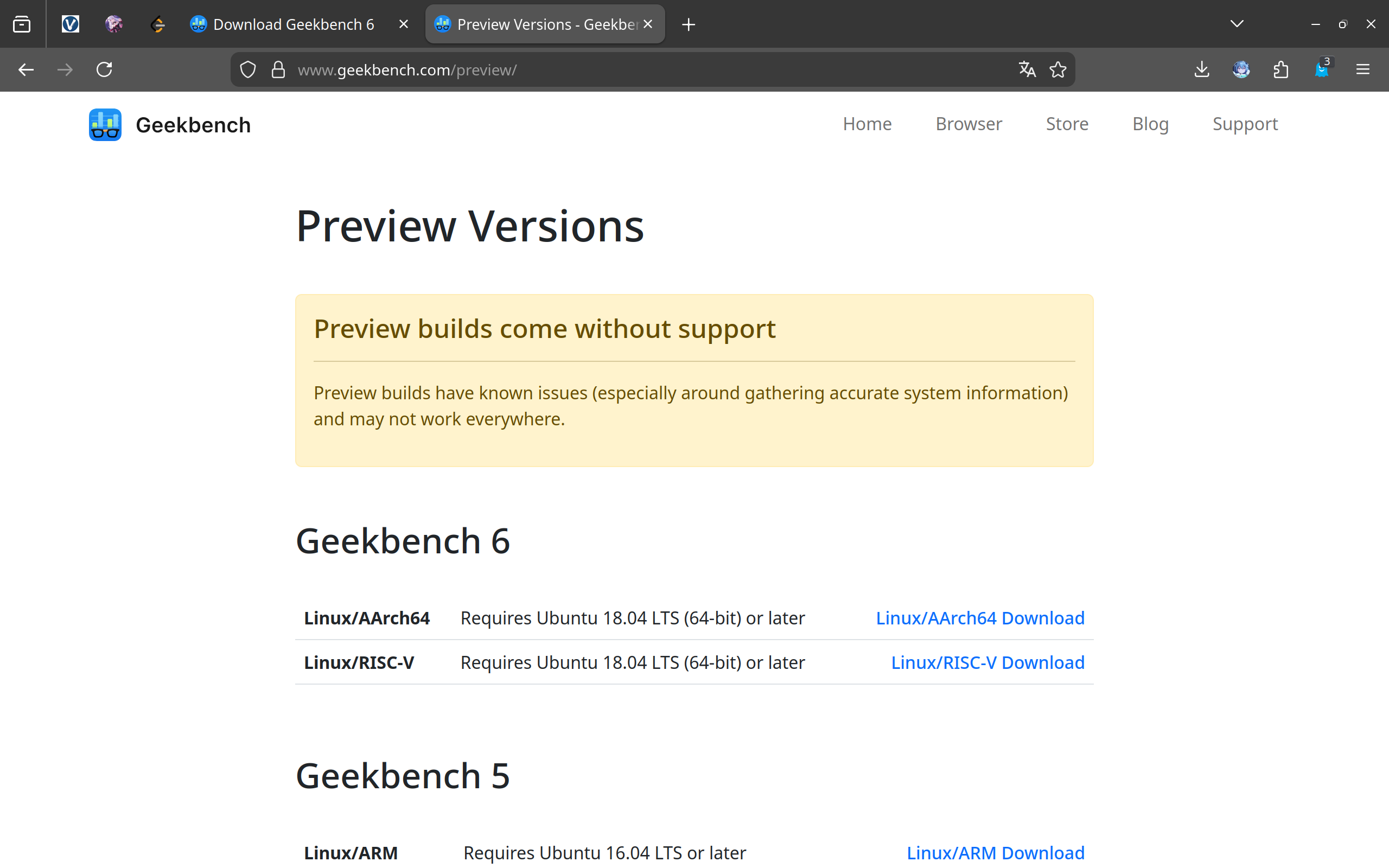This screenshot has width=1389, height=868.
Task: Click the site padlock security icon
Action: (x=278, y=69)
